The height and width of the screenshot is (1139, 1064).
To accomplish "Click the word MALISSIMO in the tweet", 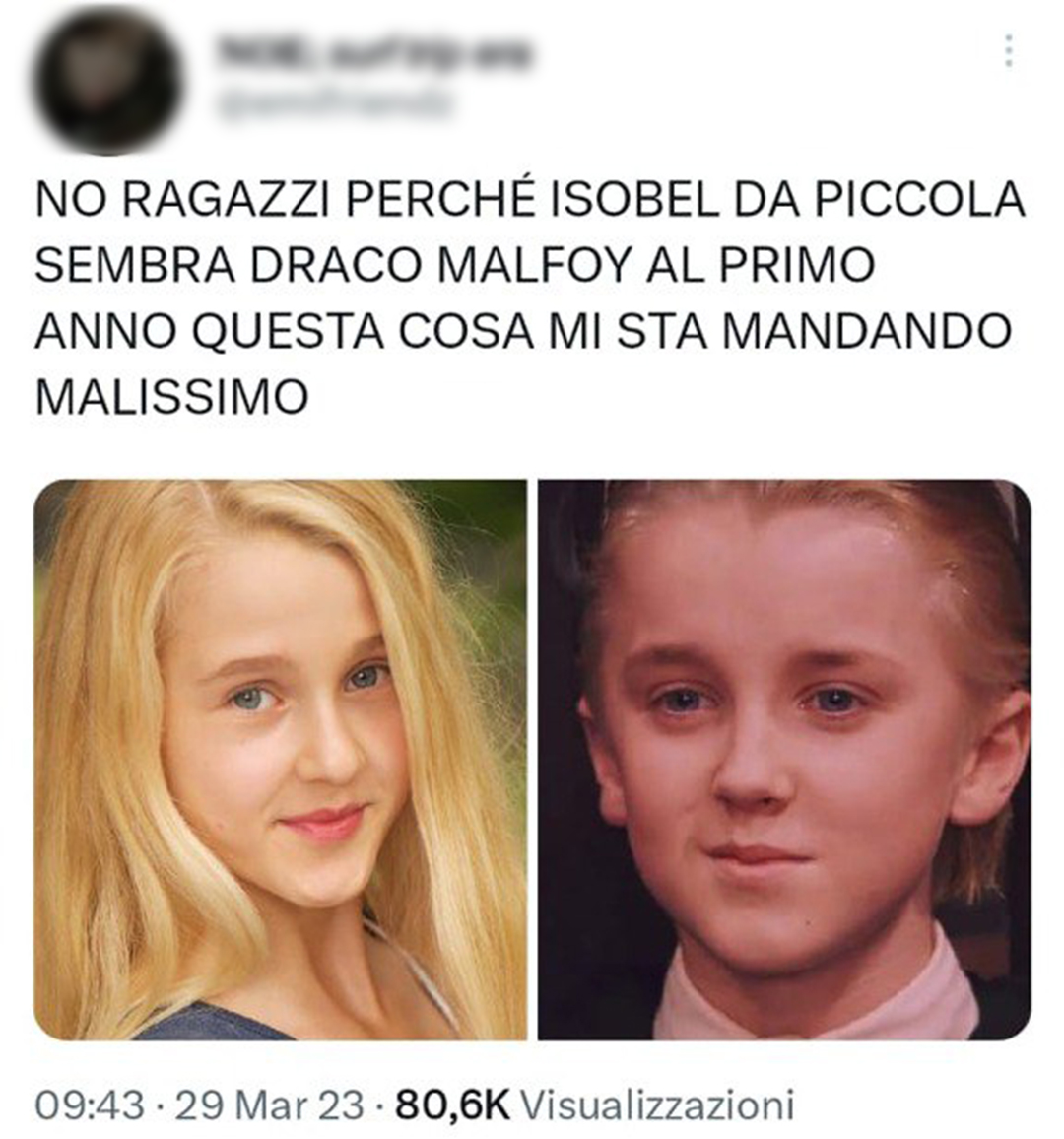I will (x=172, y=397).
